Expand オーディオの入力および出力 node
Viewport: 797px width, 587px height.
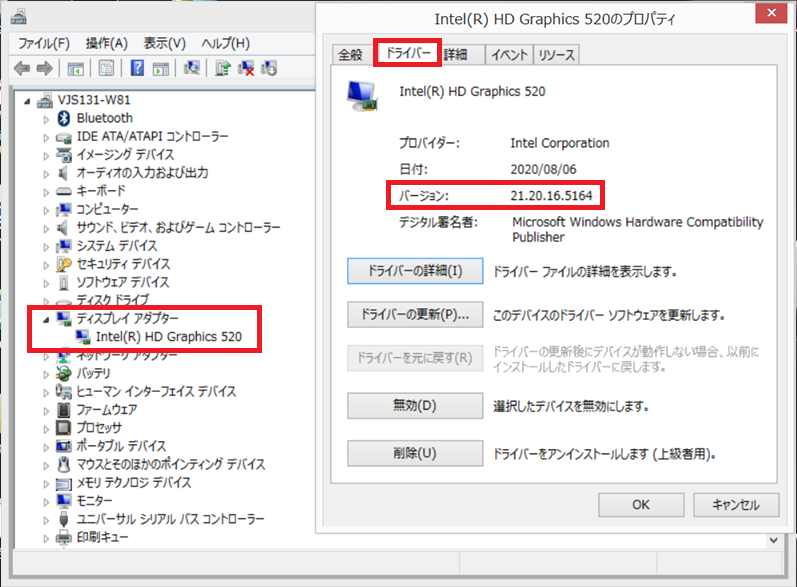tap(46, 174)
